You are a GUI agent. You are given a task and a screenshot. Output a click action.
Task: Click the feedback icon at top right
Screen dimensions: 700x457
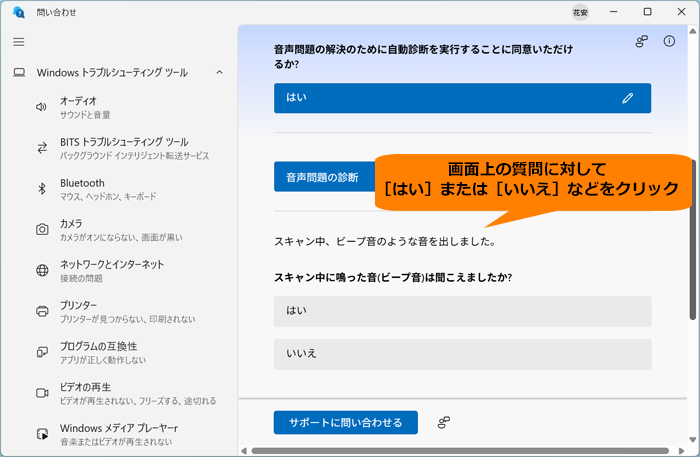[x=642, y=42]
